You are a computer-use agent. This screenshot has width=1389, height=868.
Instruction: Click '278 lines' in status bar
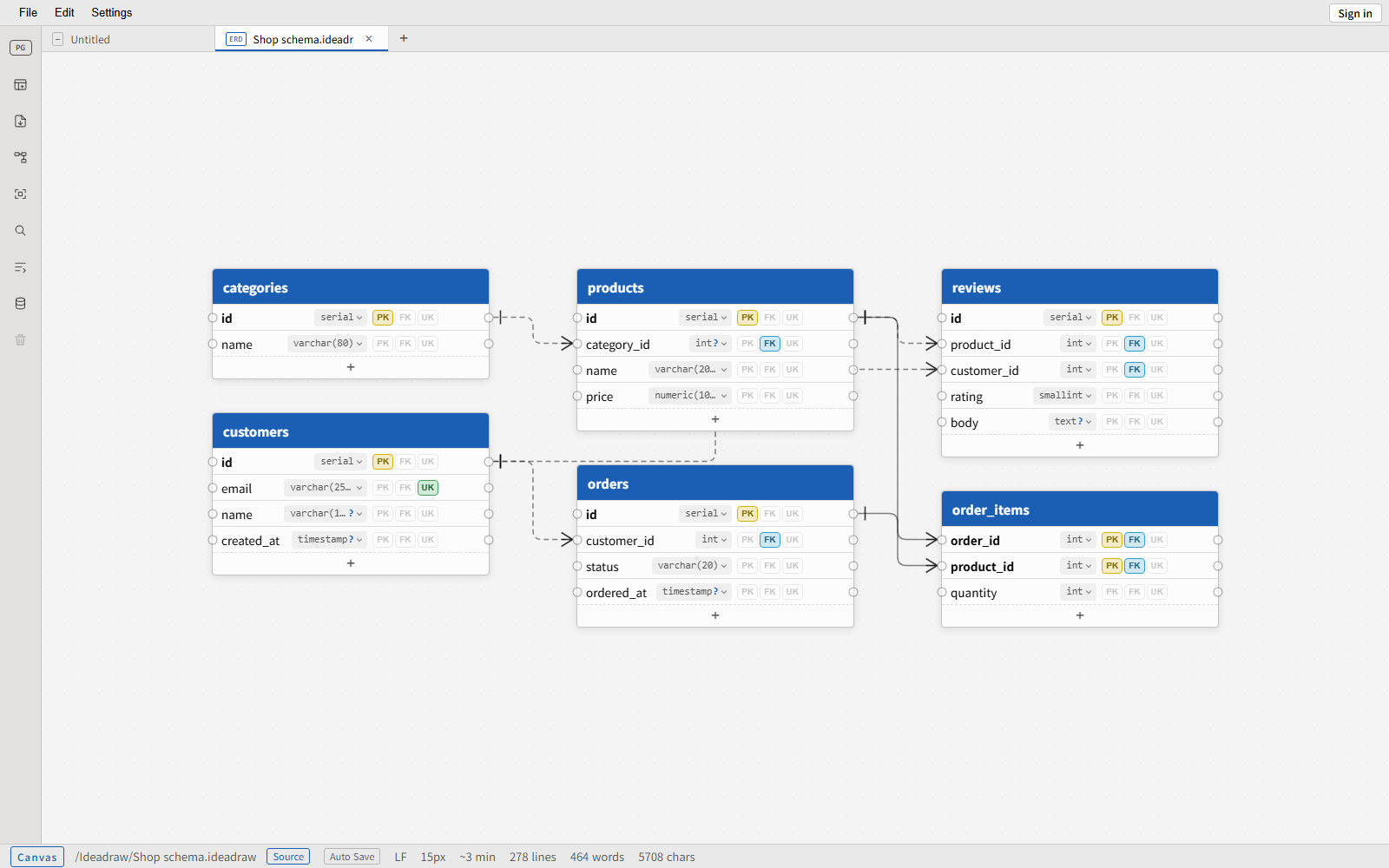[533, 857]
